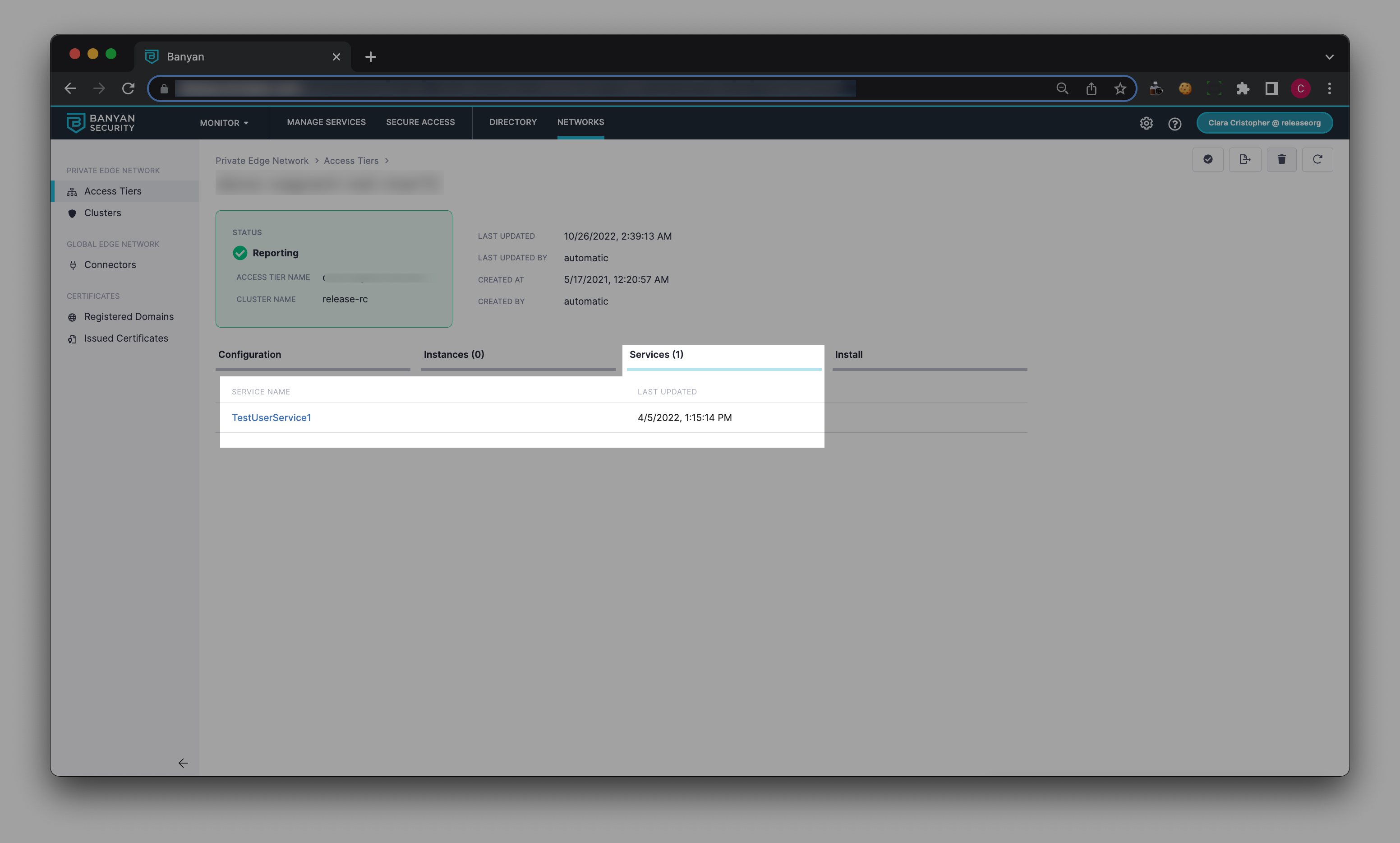Screen dimensions: 1400x843
Task: Open Manage Services menu item
Action: click(326, 122)
